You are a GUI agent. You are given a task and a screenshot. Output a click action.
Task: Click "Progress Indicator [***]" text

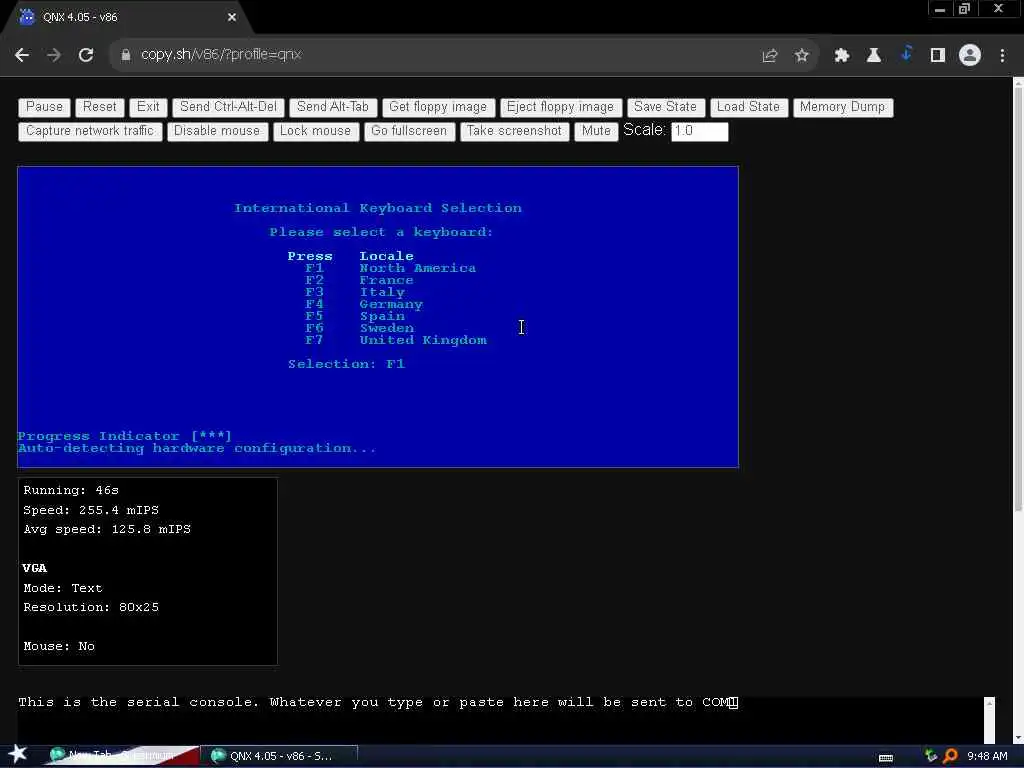pyautogui.click(x=124, y=436)
